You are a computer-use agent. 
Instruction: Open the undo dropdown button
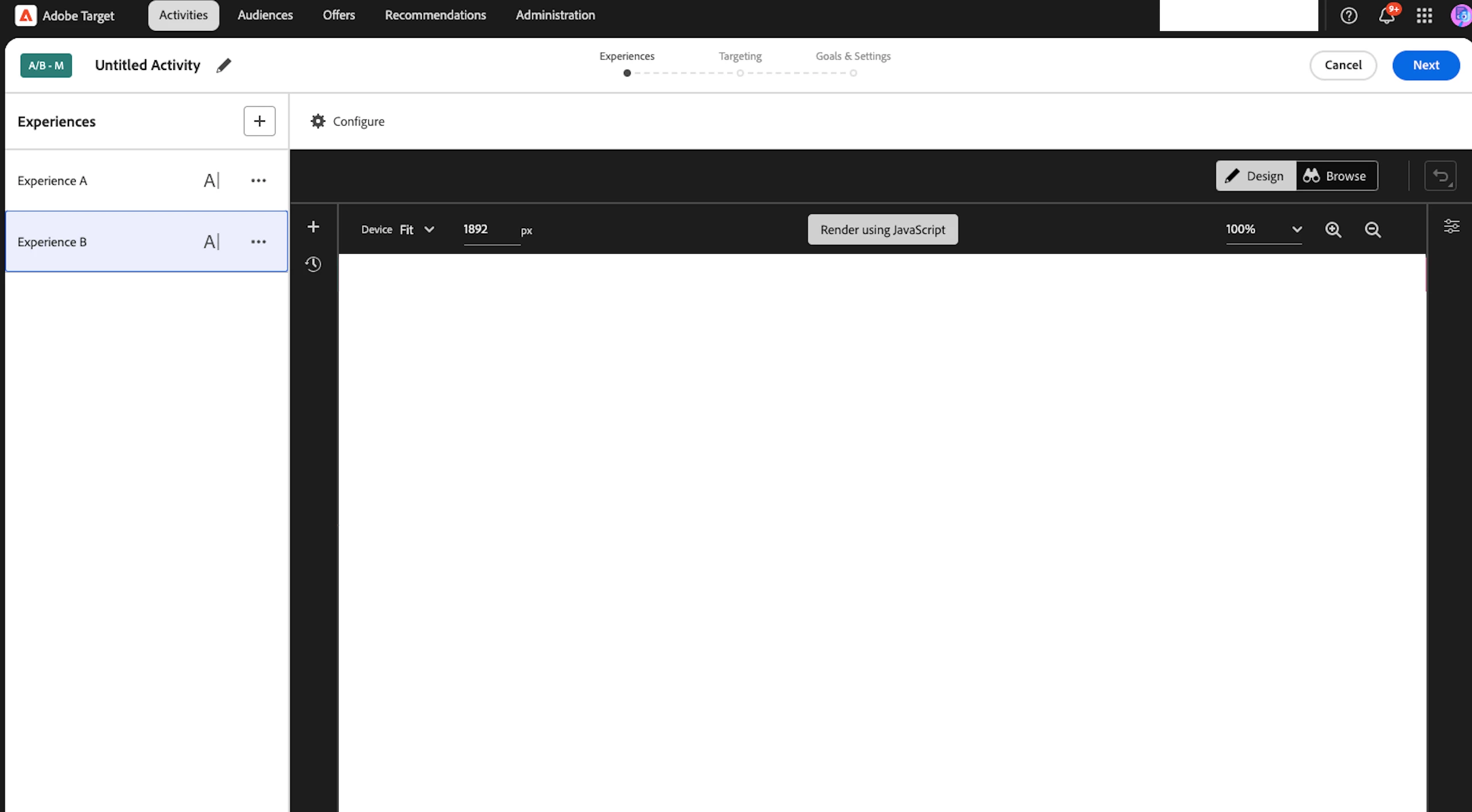coord(1440,176)
